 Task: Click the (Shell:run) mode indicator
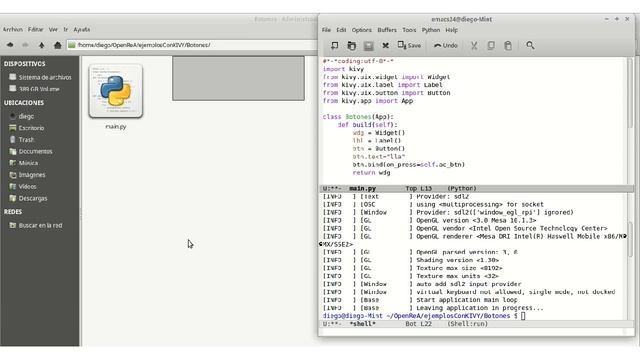(467, 324)
